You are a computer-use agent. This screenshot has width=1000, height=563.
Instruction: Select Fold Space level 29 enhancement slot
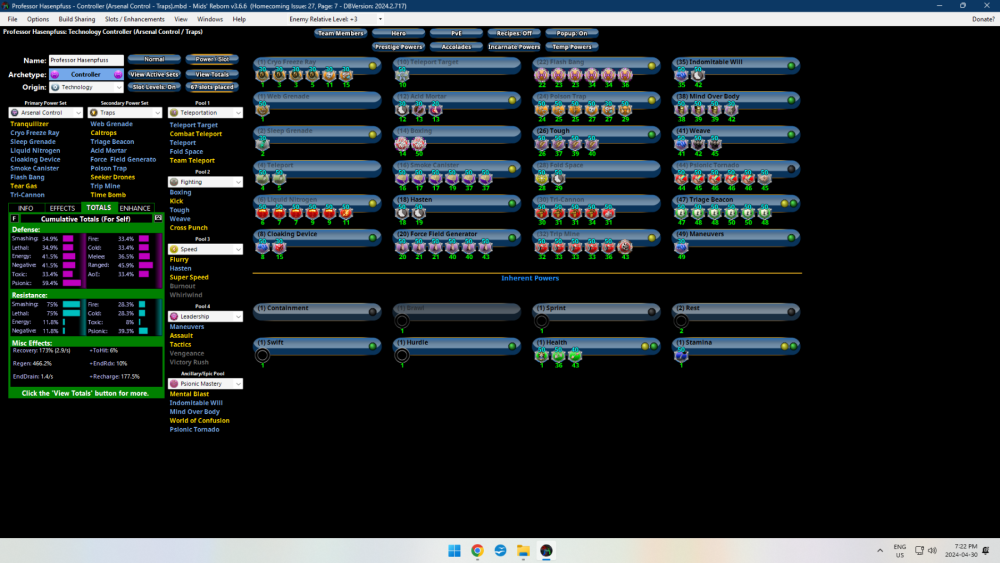click(559, 179)
